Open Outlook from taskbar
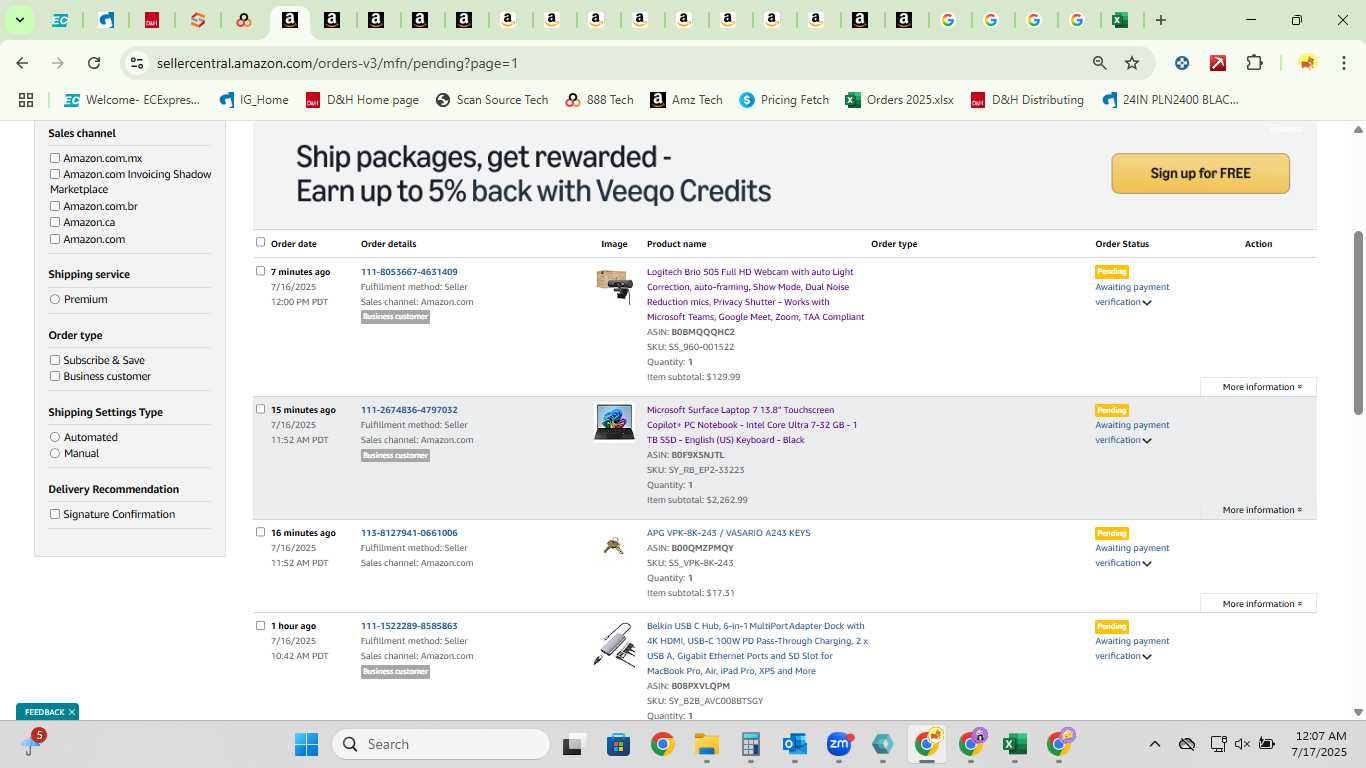Screen dimensions: 1366x768 [x=795, y=744]
